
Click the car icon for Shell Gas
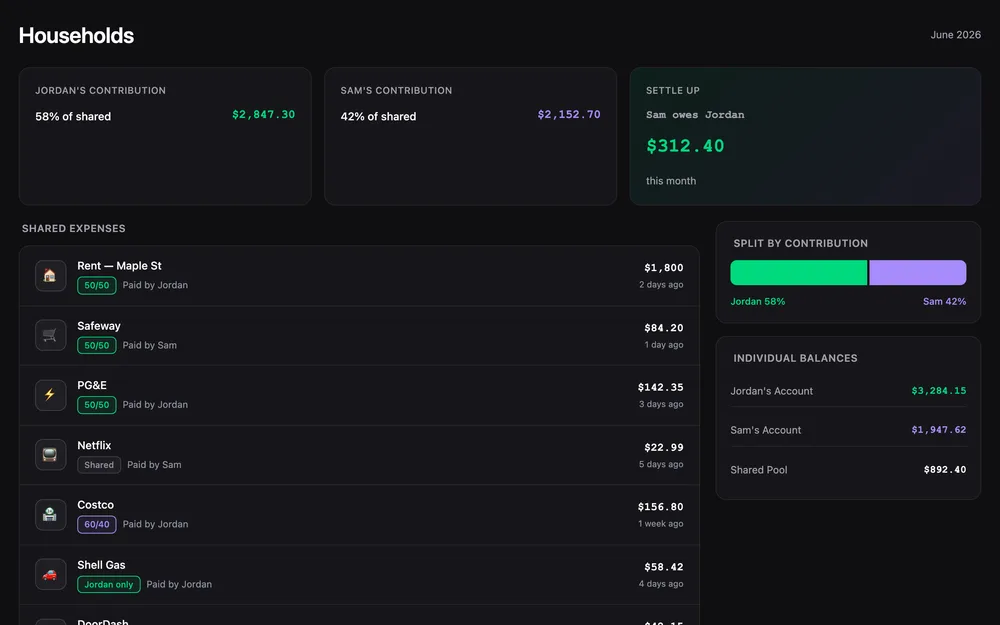(50, 575)
